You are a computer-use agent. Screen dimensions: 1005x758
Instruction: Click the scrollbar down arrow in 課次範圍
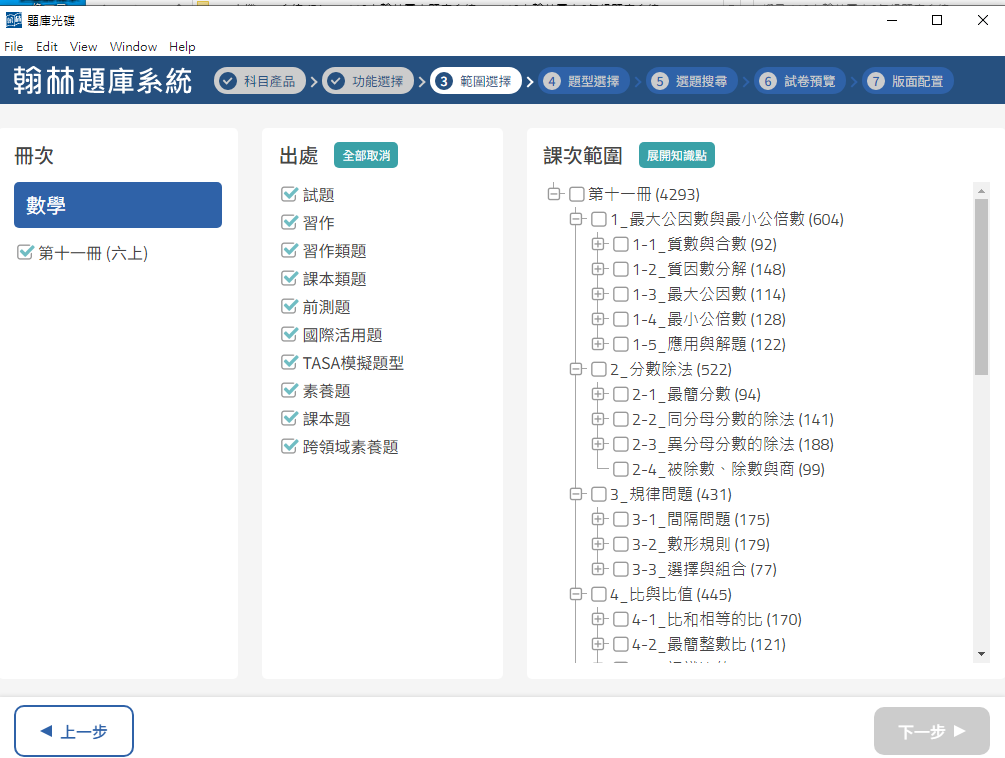(x=981, y=653)
